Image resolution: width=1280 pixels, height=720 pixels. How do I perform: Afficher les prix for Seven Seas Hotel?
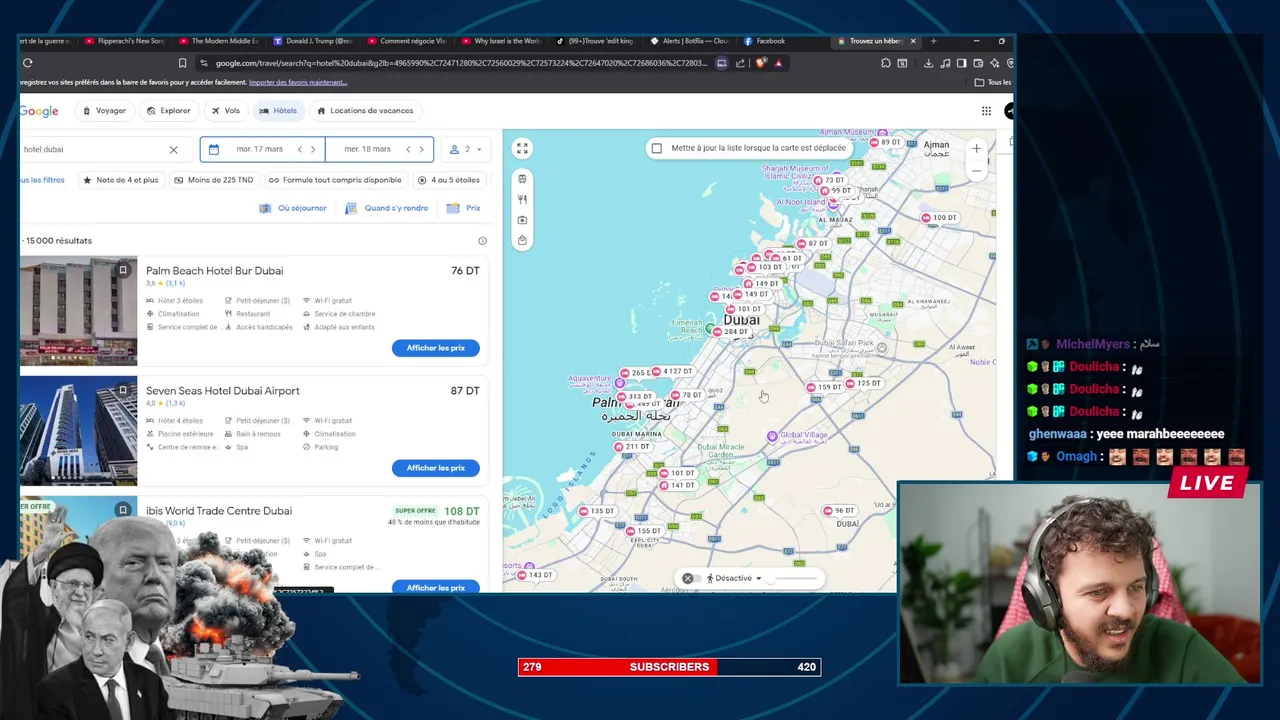[436, 468]
